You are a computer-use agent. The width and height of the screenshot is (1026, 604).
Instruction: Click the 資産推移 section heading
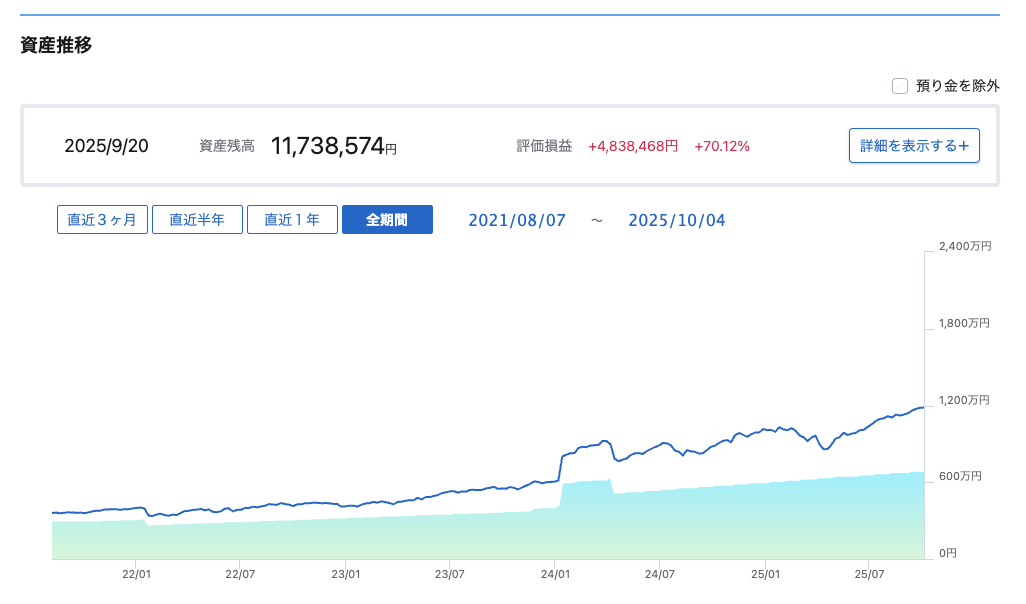56,45
